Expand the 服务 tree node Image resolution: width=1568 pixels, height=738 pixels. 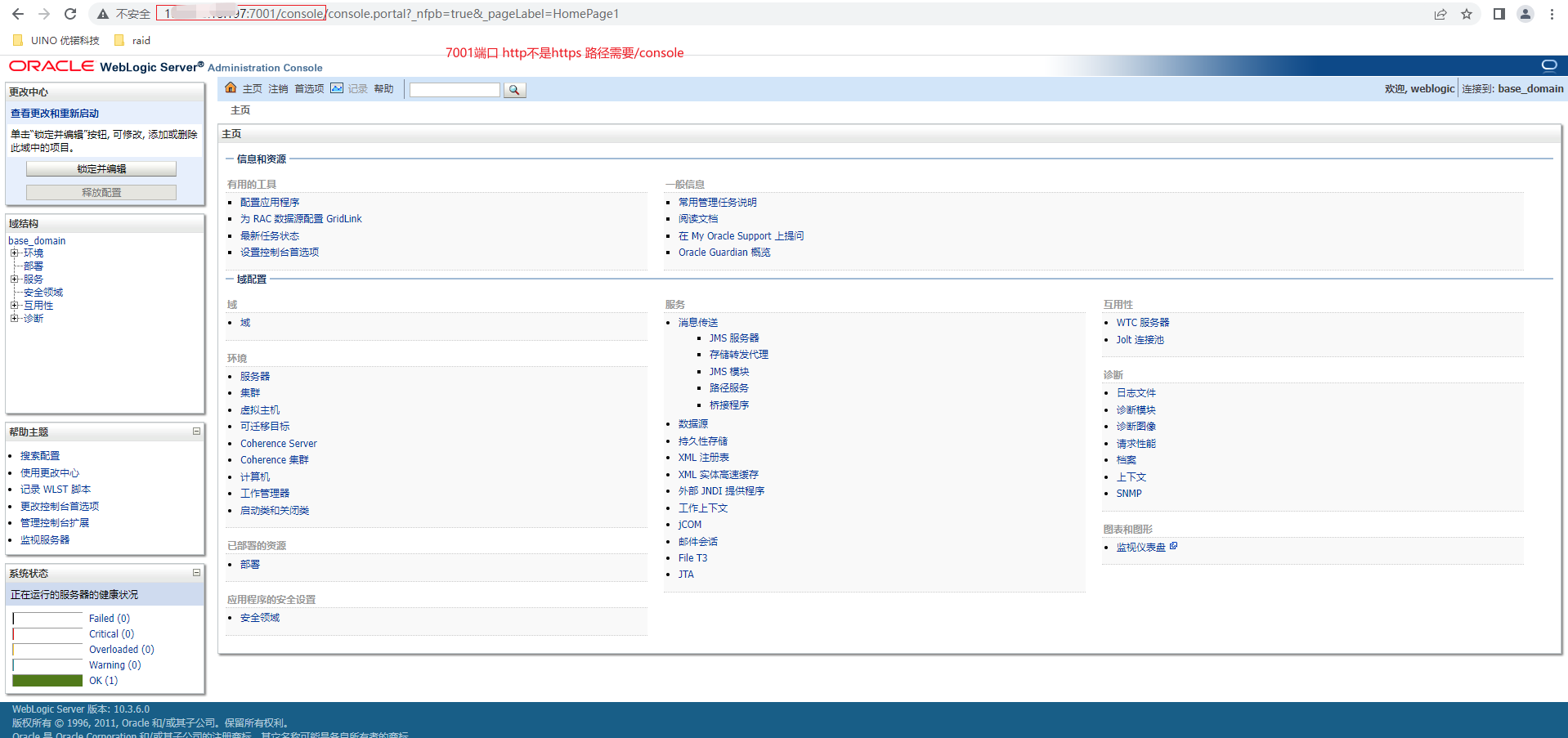[14, 280]
